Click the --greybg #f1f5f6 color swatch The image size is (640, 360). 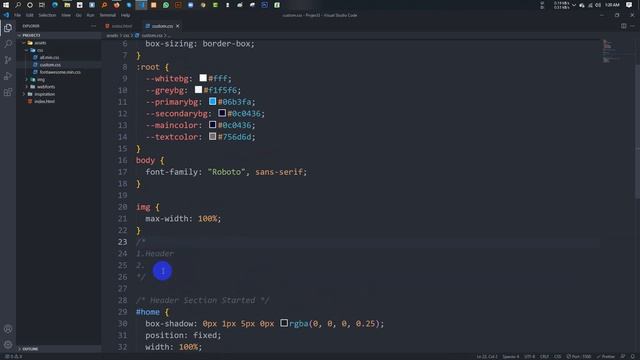coord(198,89)
